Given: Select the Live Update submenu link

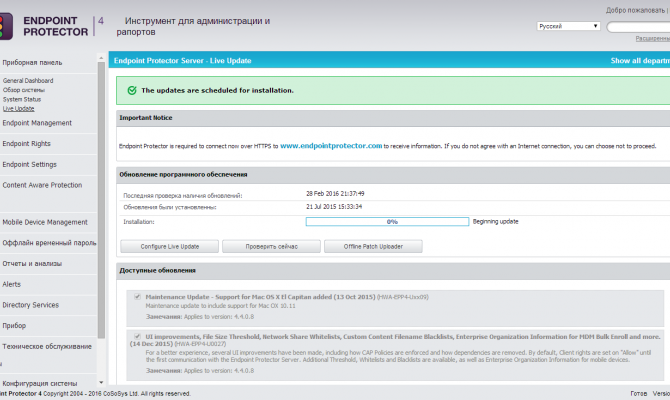Looking at the screenshot, I should click(x=19, y=109).
